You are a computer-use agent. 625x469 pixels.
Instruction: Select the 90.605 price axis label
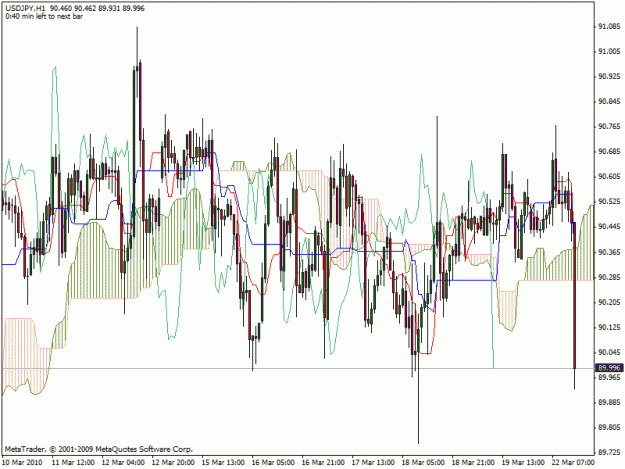click(x=609, y=177)
